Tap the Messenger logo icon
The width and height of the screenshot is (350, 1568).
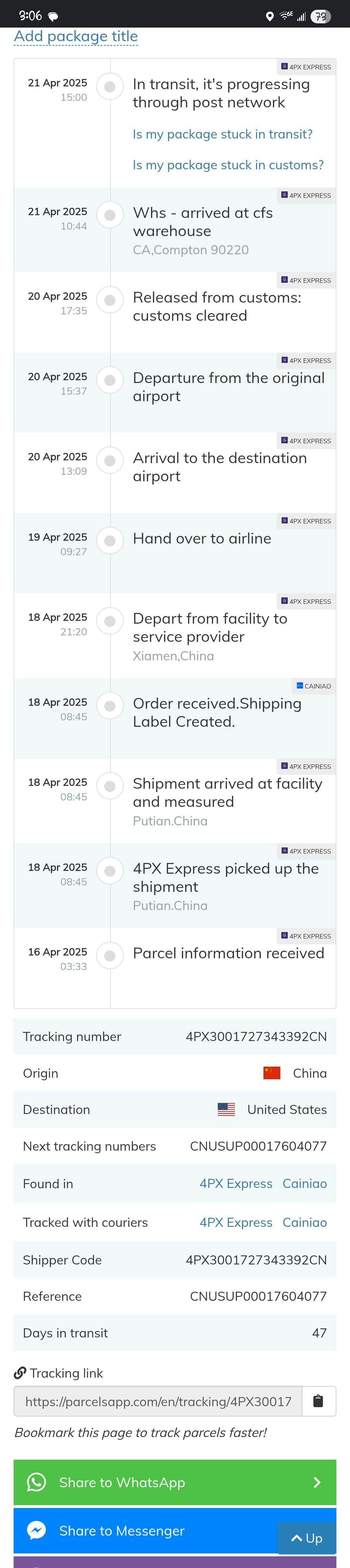click(x=37, y=1530)
